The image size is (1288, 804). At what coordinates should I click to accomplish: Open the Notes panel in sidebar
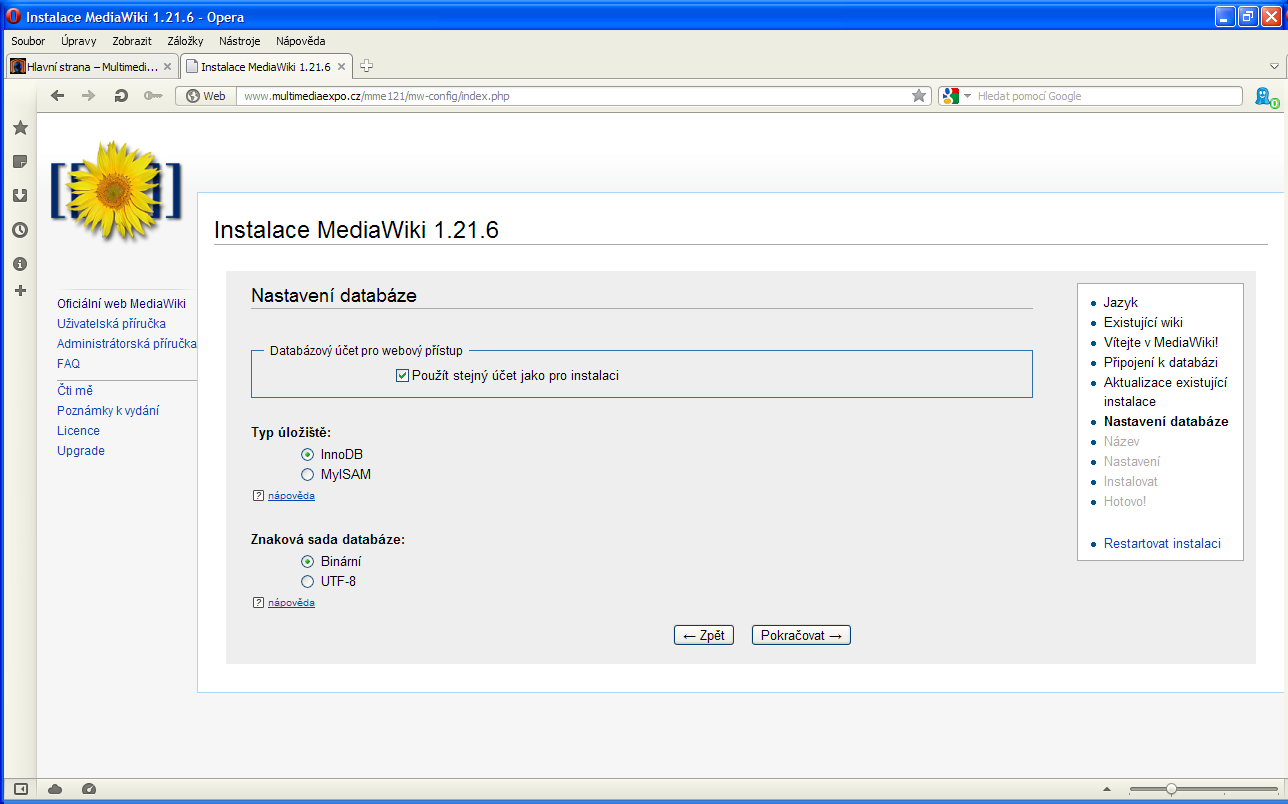[20, 162]
